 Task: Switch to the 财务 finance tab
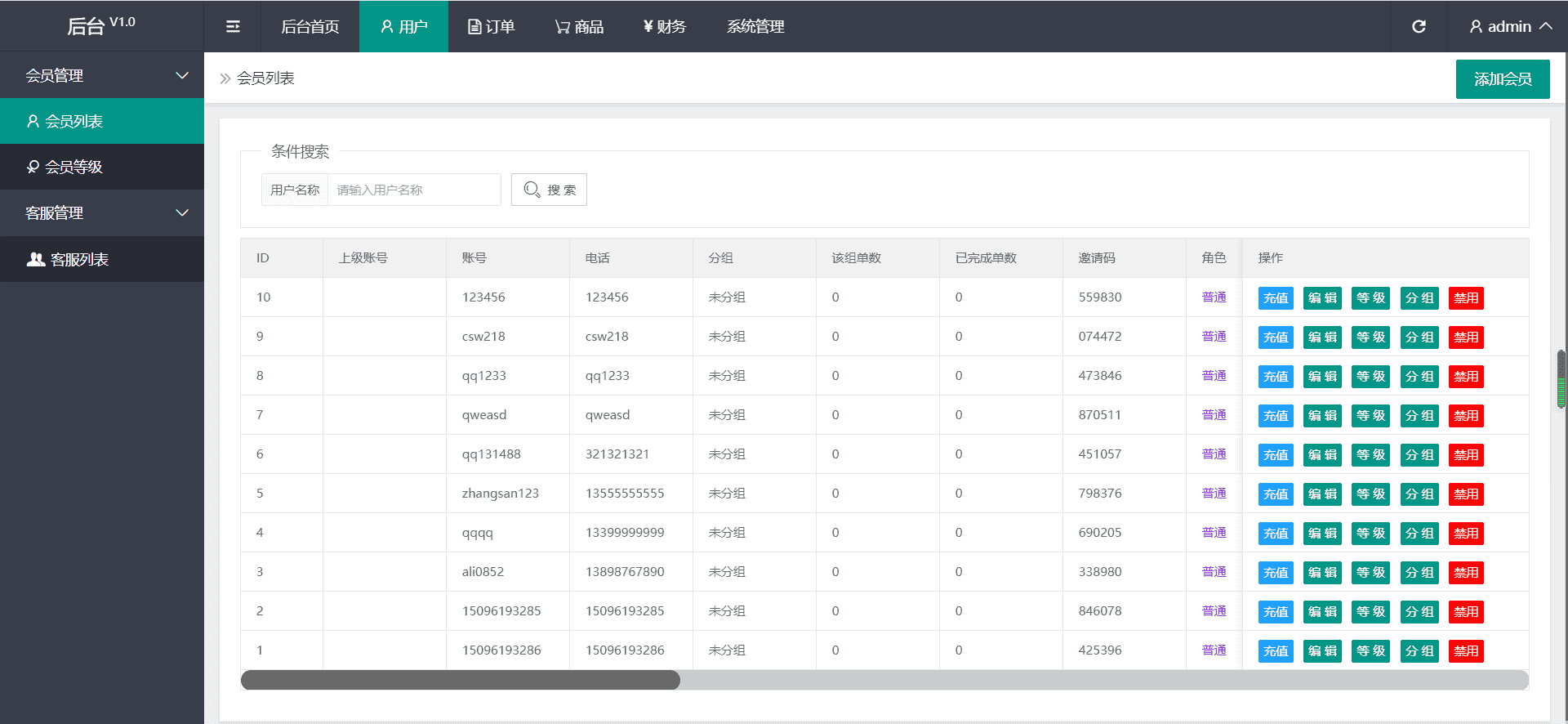tap(665, 26)
